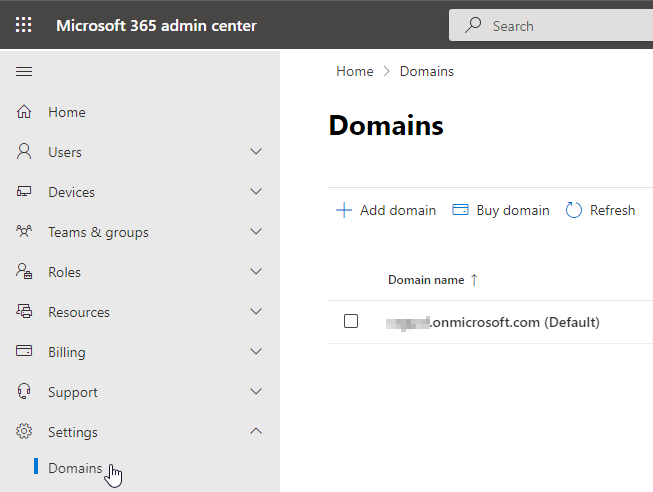Viewport: 653px width, 492px height.
Task: Expand the Resources menu chevron
Action: point(256,311)
